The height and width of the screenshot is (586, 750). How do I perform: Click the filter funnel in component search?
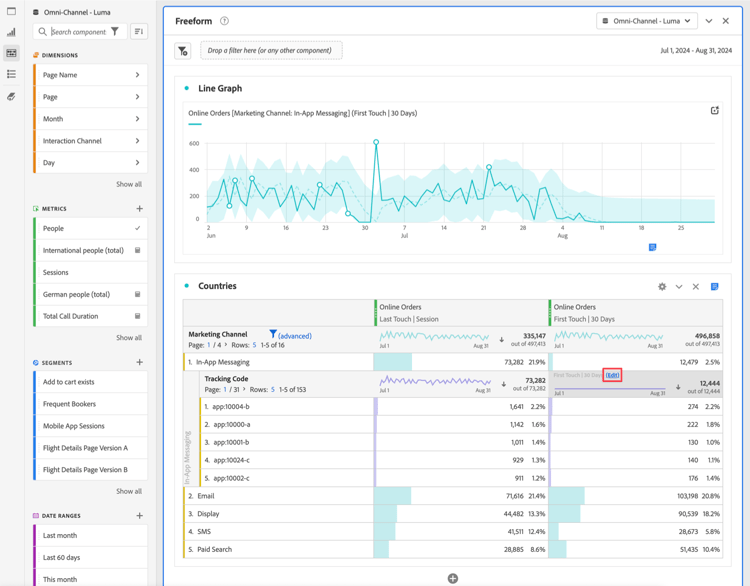pyautogui.click(x=115, y=32)
